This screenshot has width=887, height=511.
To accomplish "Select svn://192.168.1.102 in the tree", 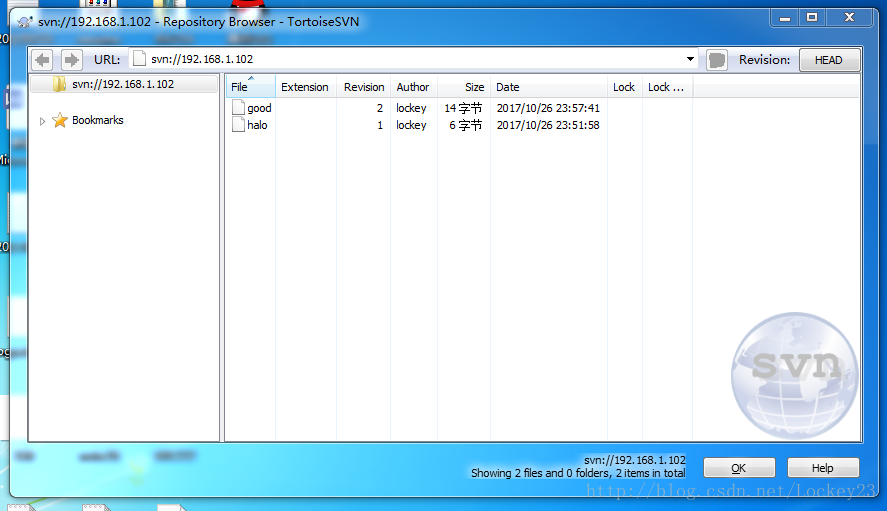I will pos(123,84).
